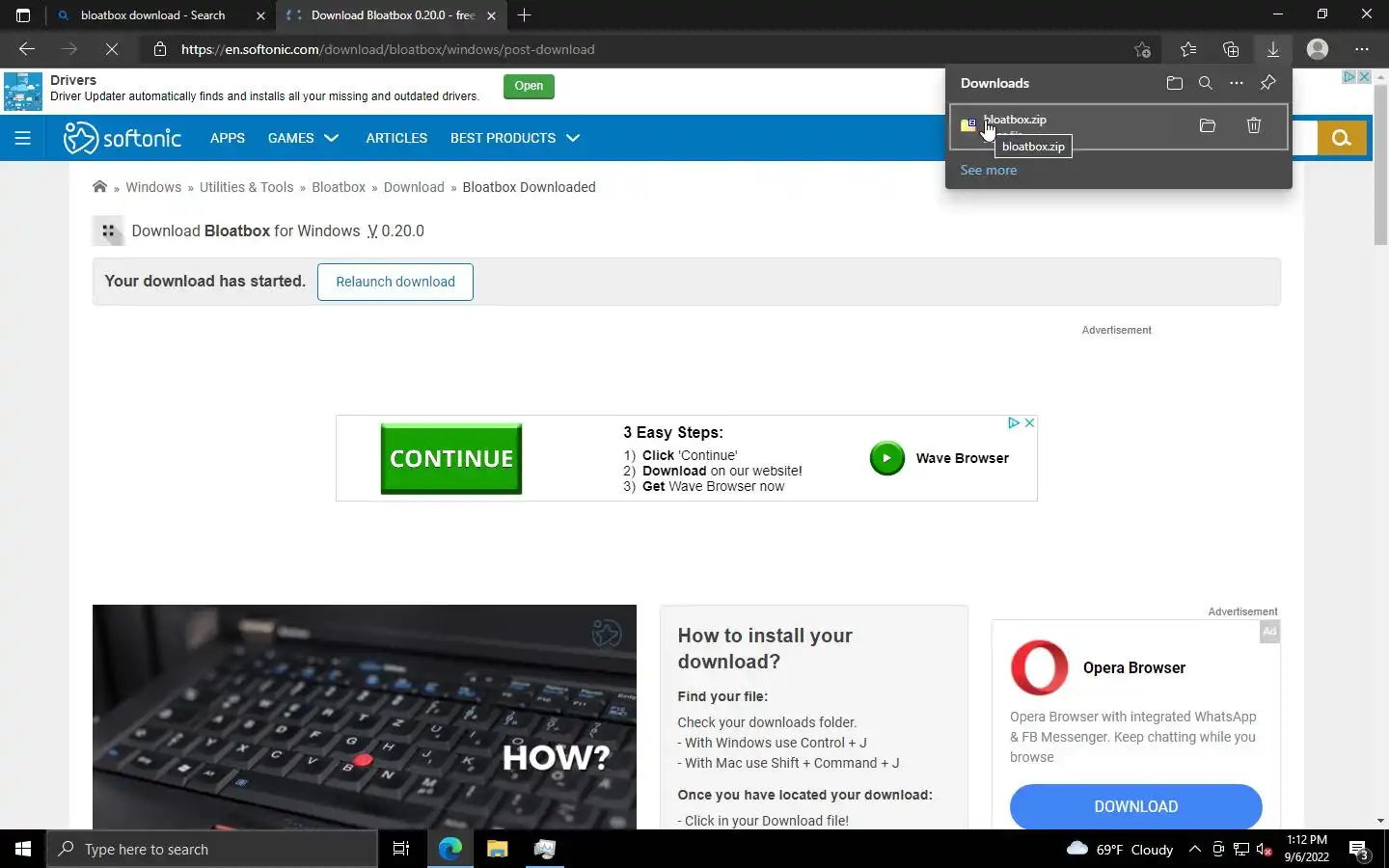Click the breadcrumb home icon
Screen dimensions: 1389x868
99,187
